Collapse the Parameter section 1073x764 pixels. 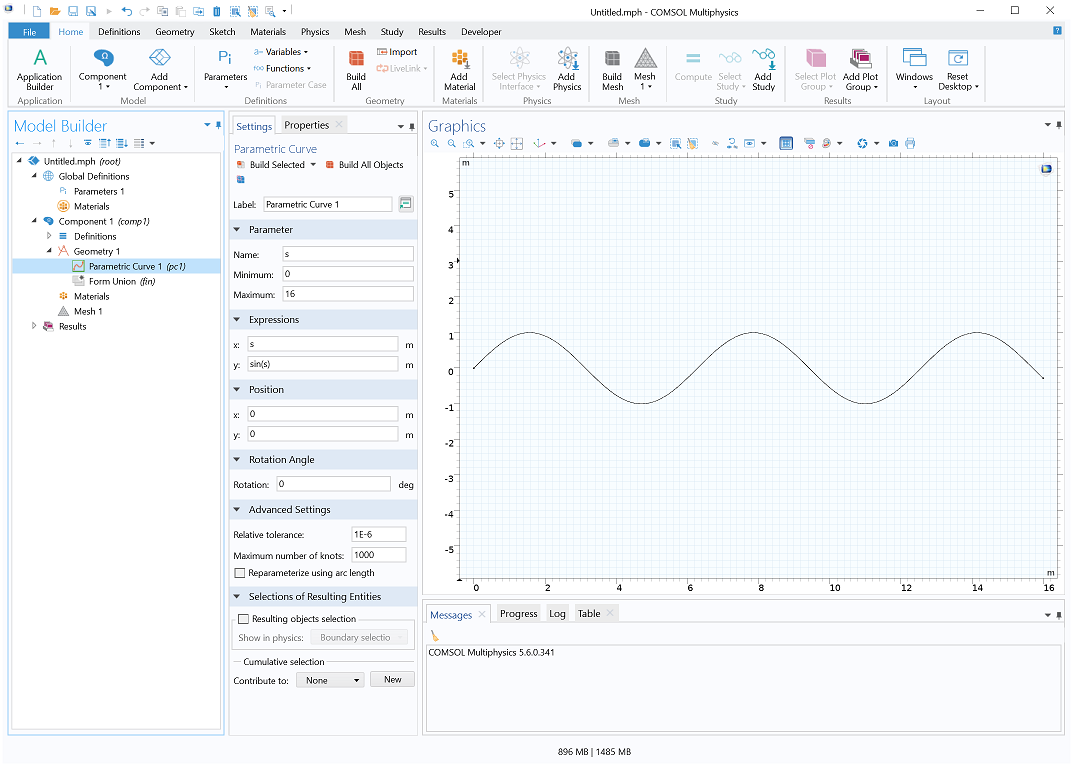[x=237, y=230]
